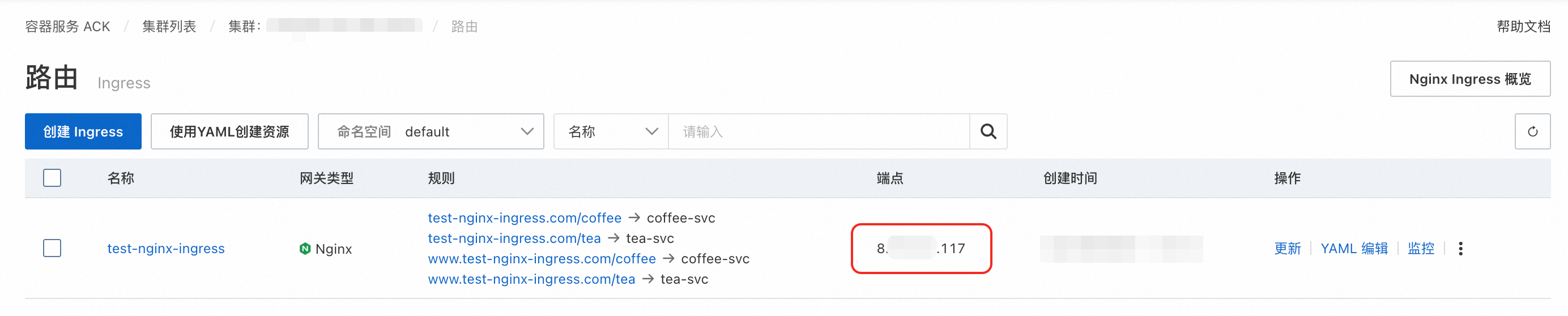Go to 集群列表 breadcrumb
This screenshot has height=316, width=1568.
tap(169, 27)
